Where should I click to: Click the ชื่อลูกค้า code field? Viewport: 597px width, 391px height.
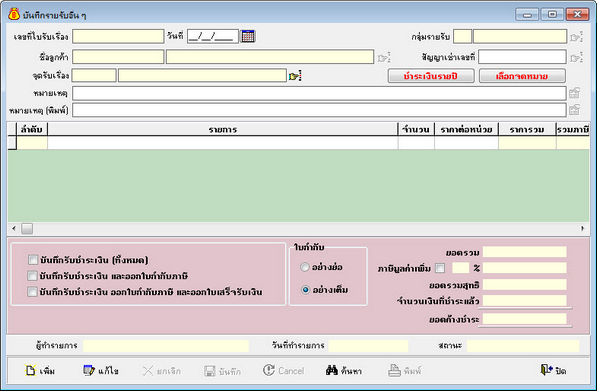click(118, 57)
